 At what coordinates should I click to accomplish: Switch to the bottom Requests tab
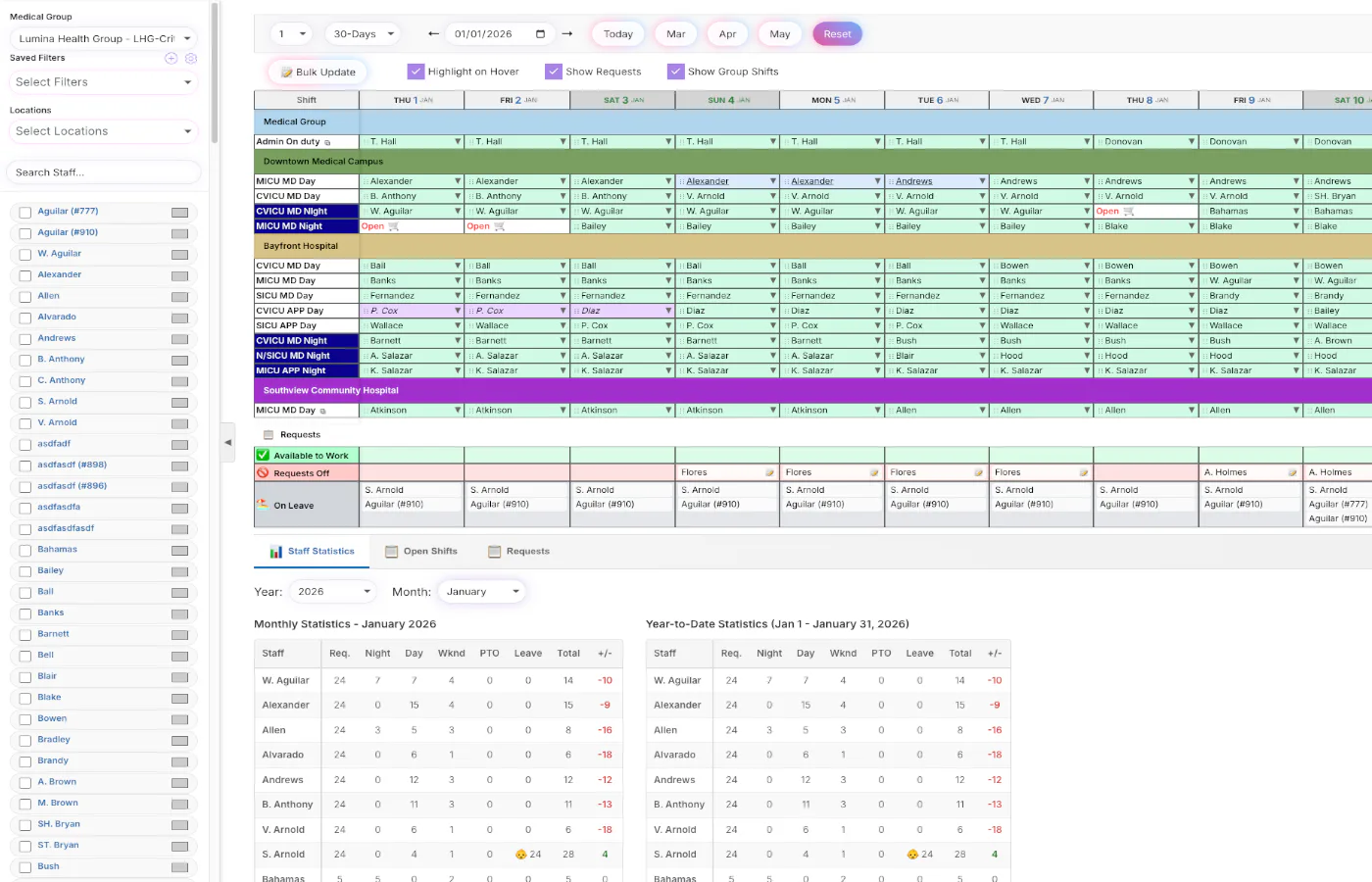point(518,552)
